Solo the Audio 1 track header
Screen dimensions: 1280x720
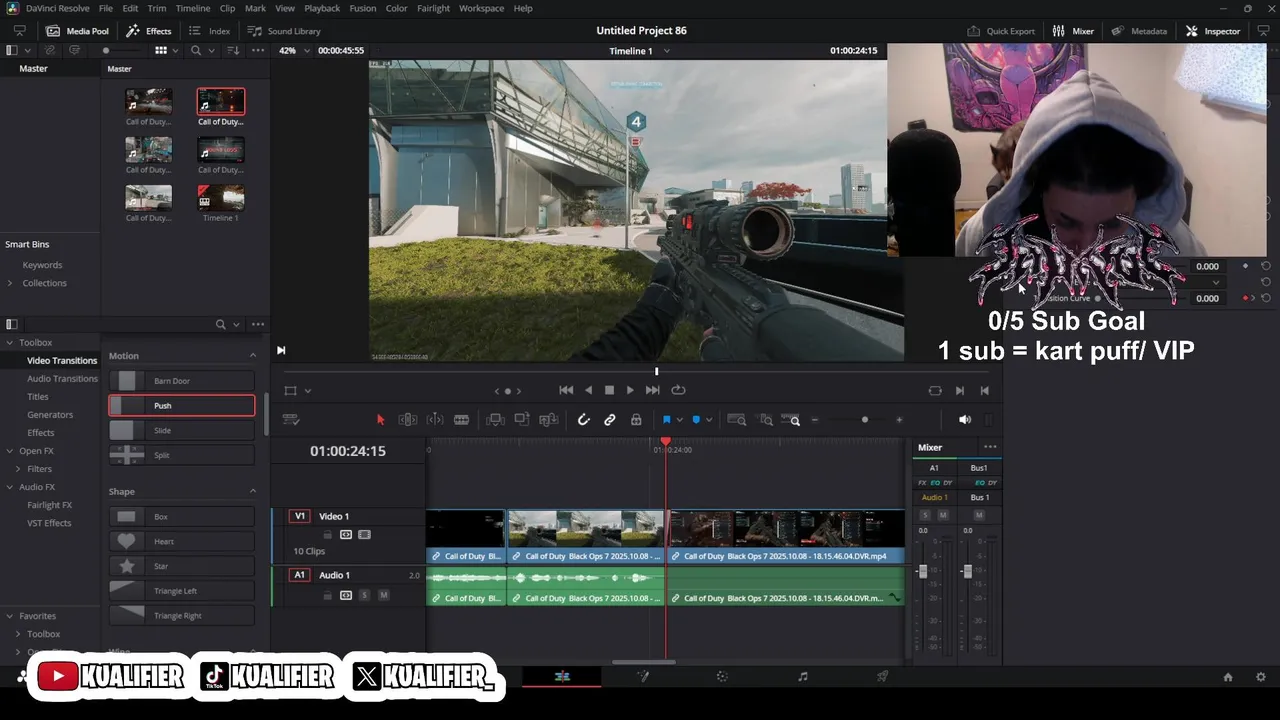[x=364, y=595]
